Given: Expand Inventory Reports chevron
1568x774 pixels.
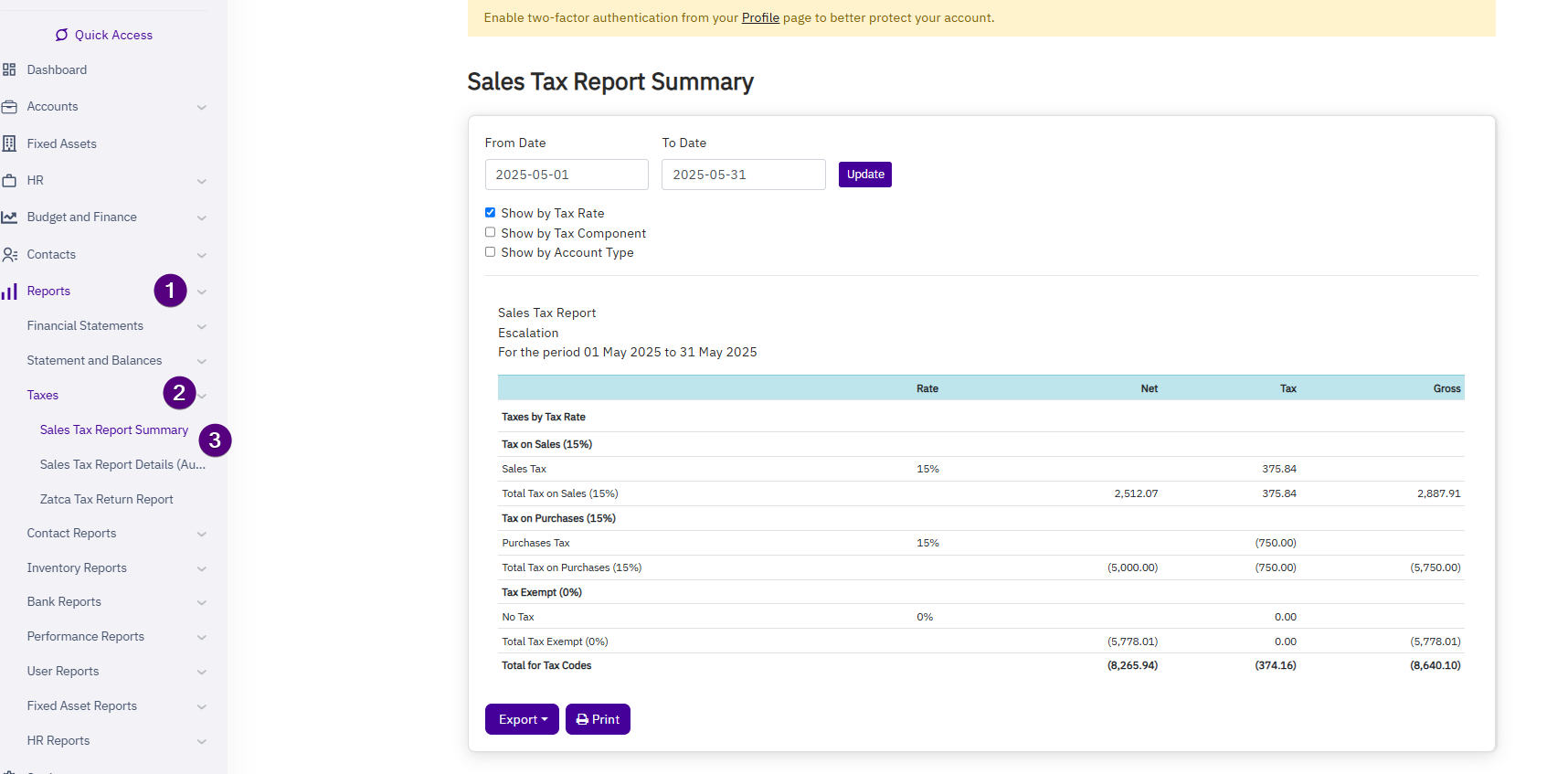Looking at the screenshot, I should tap(202, 568).
